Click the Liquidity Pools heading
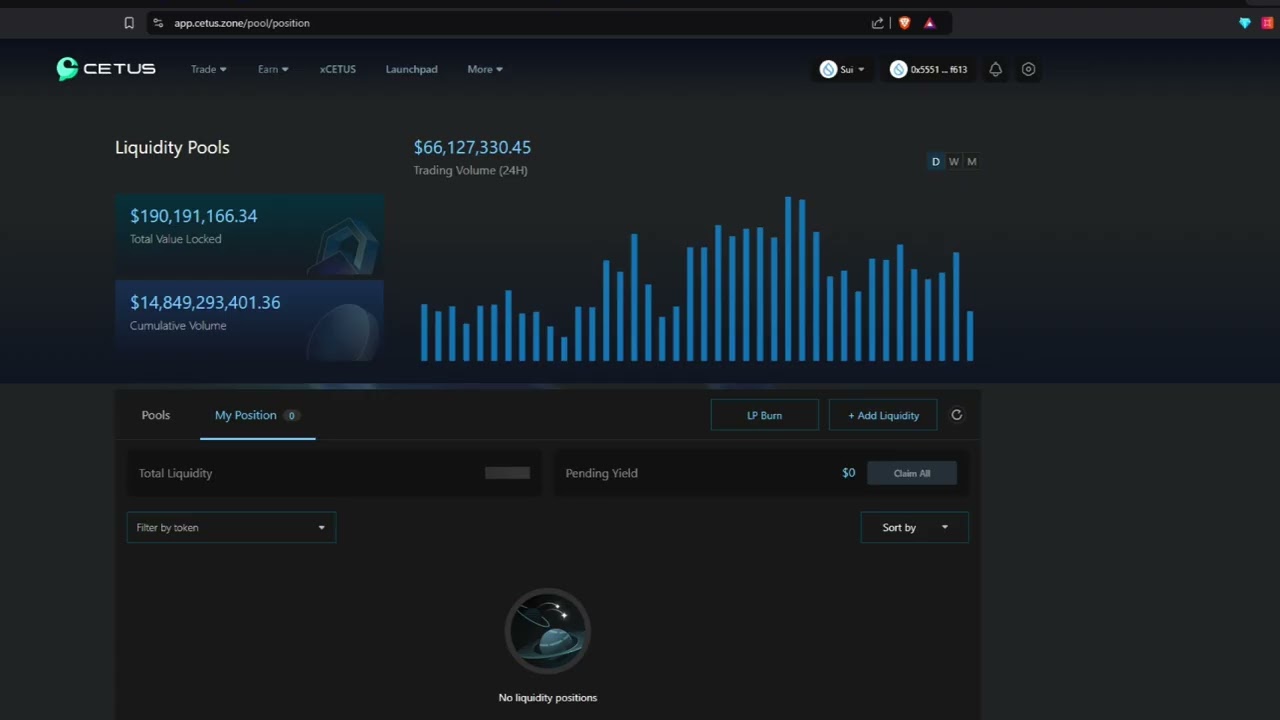Screen dimensions: 1280x720 pos(172,147)
